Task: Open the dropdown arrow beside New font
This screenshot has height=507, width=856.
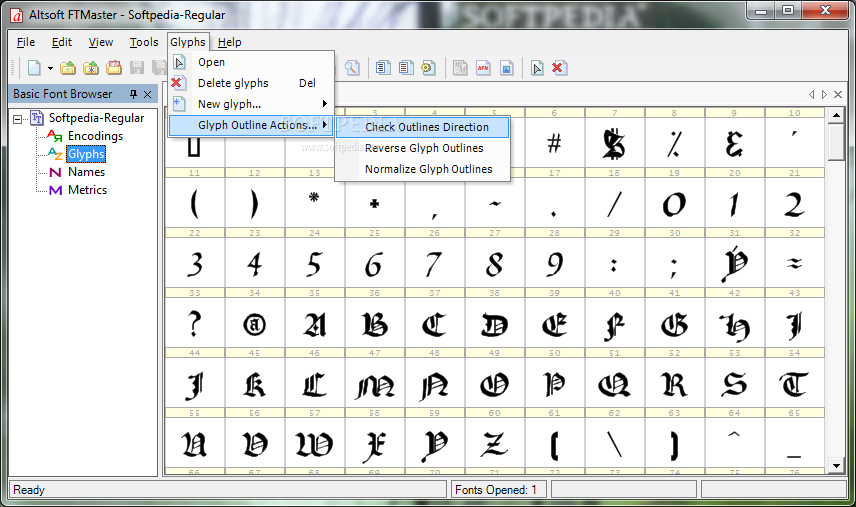Action: pyautogui.click(x=50, y=68)
